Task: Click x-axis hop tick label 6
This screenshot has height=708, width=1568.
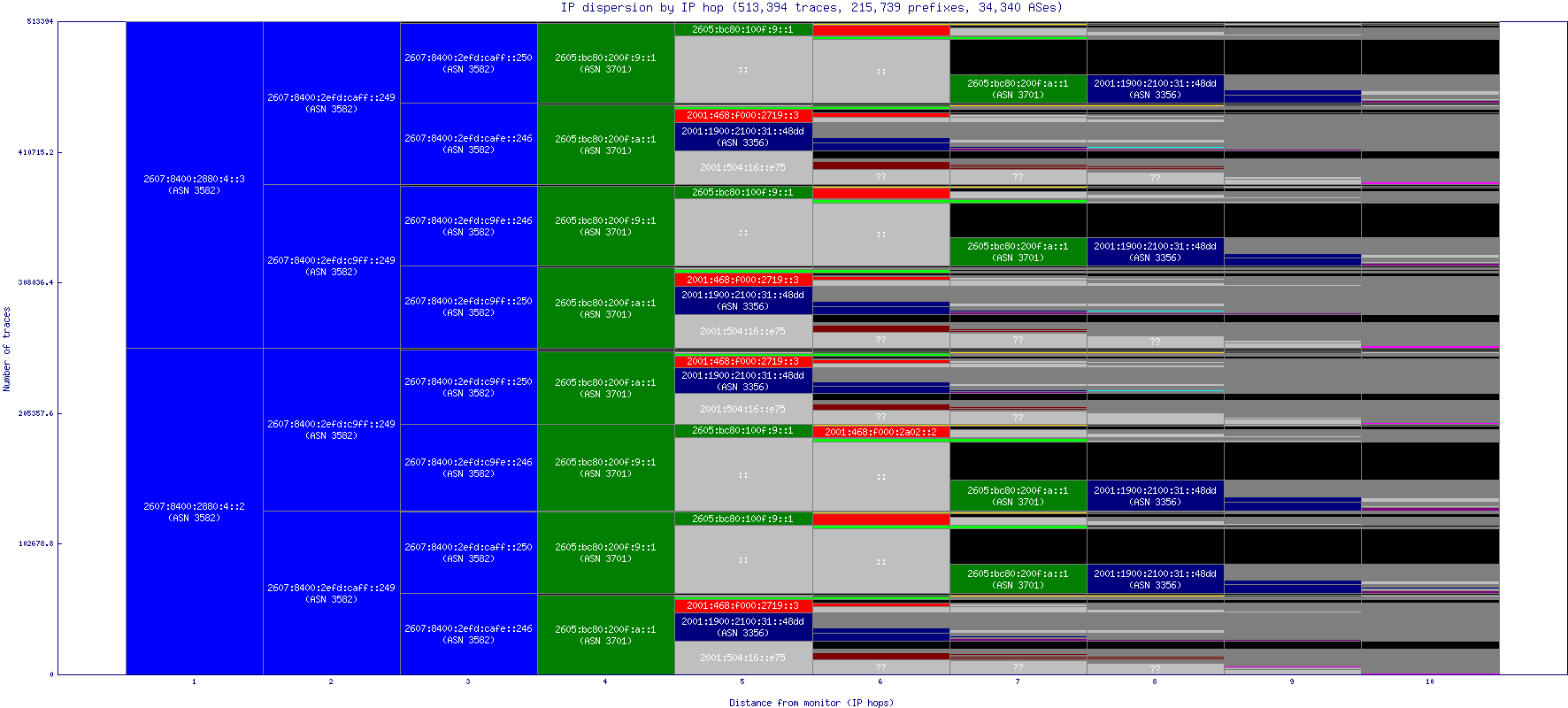Action: tap(880, 681)
